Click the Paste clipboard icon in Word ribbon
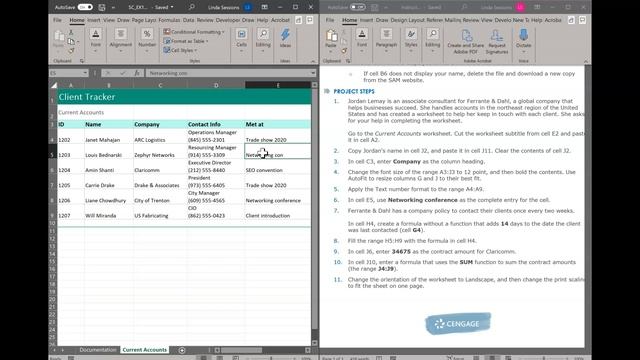The width and height of the screenshot is (640, 360). (331, 37)
